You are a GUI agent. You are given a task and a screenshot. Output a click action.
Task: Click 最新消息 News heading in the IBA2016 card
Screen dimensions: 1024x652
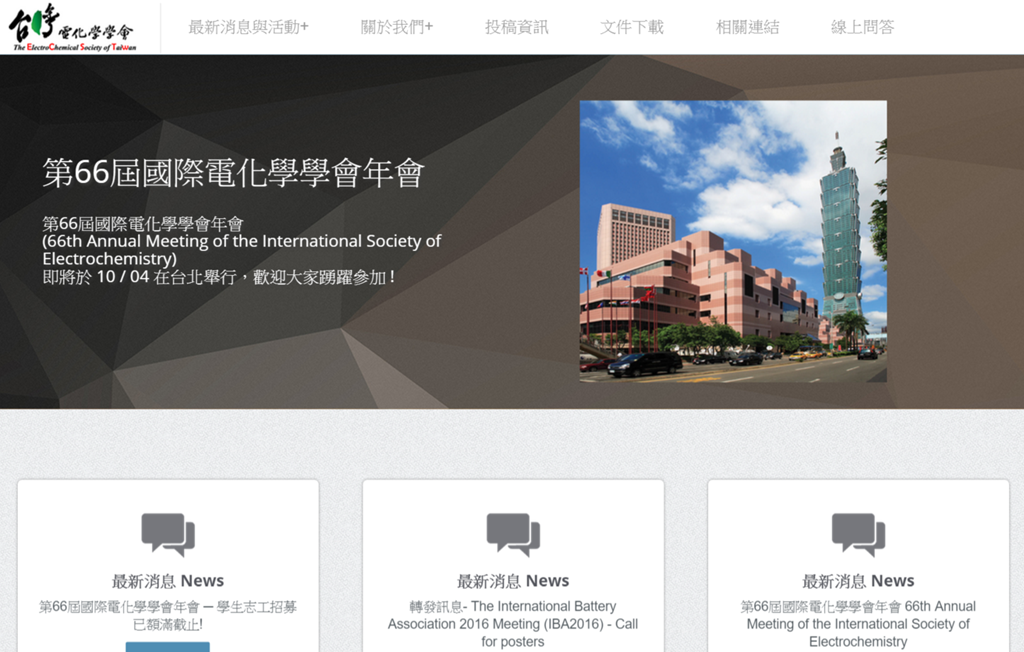click(x=513, y=581)
